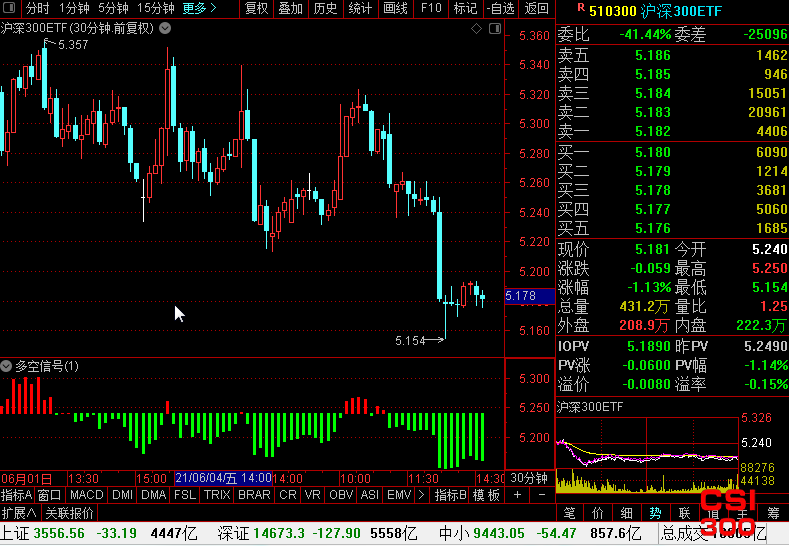Image resolution: width=789 pixels, height=546 pixels.
Task: Click the intraday mini chart of 沪深300ETF
Action: pos(647,455)
